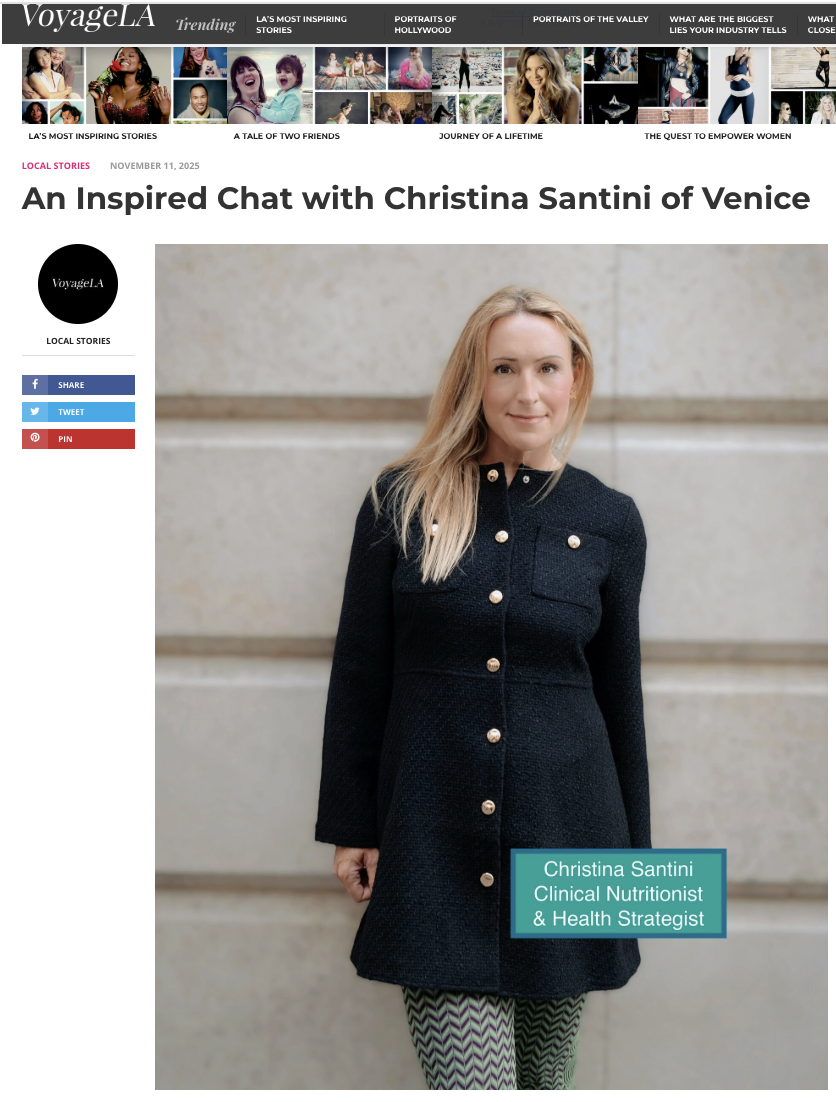836x1102 pixels.
Task: Open LA's Most Inspiring Stories nav item
Action: [301, 25]
